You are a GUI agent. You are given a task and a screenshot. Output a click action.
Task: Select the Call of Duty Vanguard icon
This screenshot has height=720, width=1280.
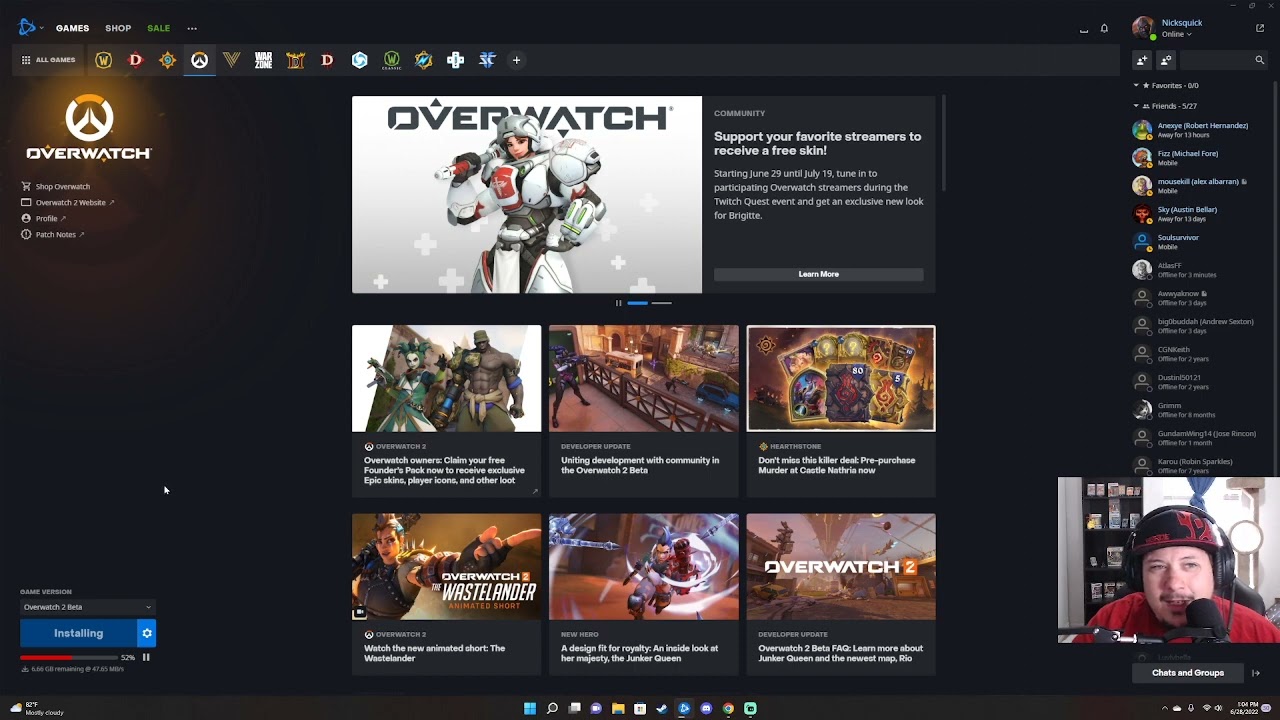[x=231, y=60]
